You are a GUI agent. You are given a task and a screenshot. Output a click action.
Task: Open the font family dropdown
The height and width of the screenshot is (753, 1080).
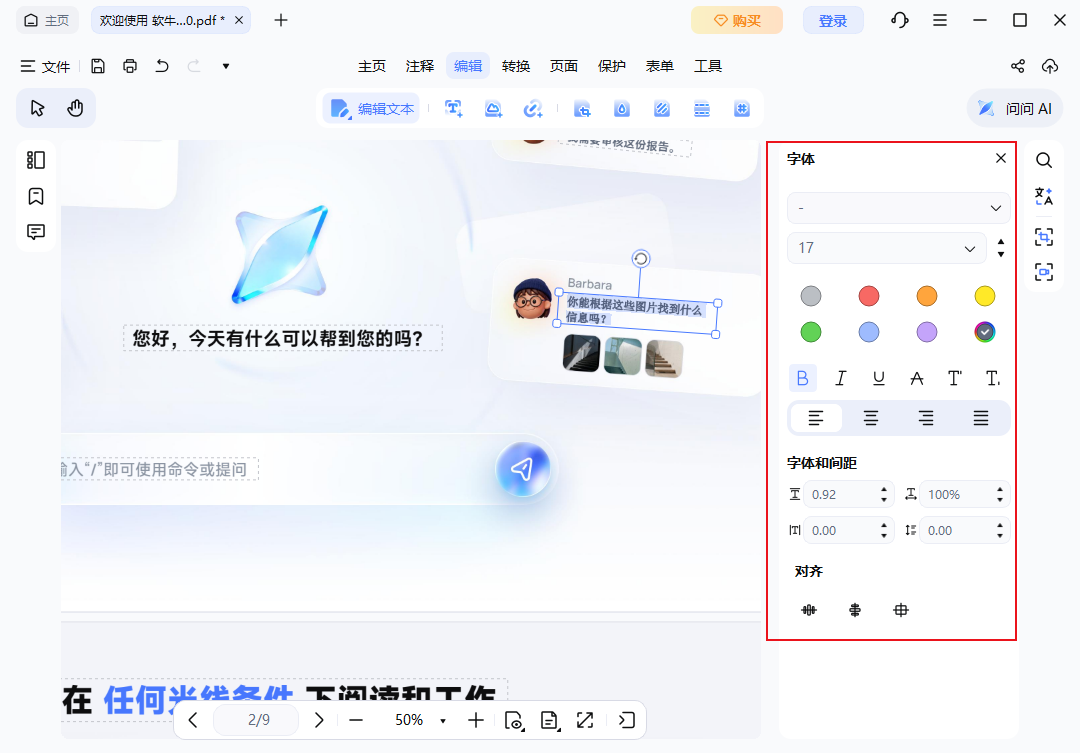[x=898, y=208]
